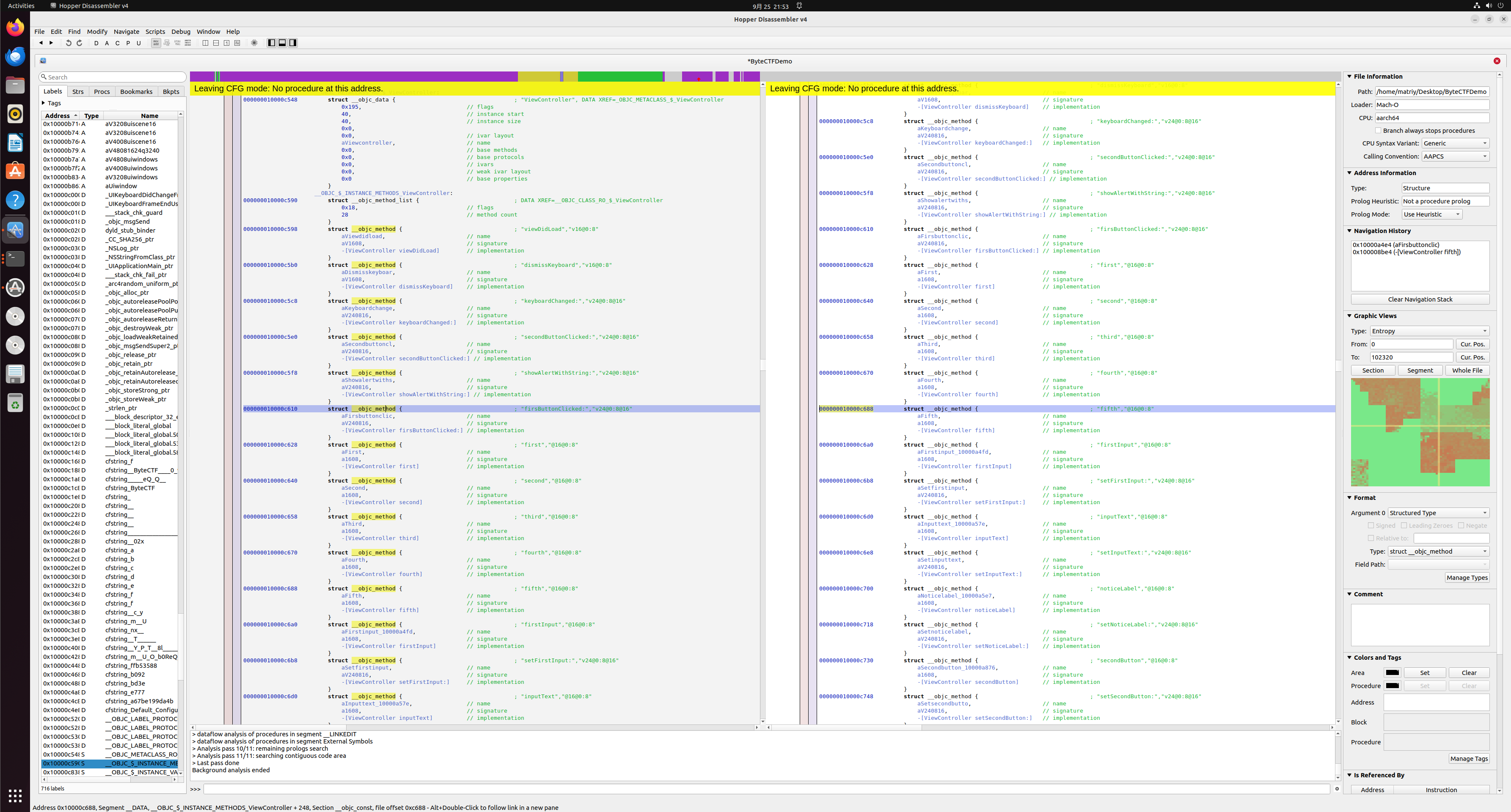Image resolution: width=1511 pixels, height=812 pixels.
Task: Click the Area color swatch
Action: tap(1392, 673)
